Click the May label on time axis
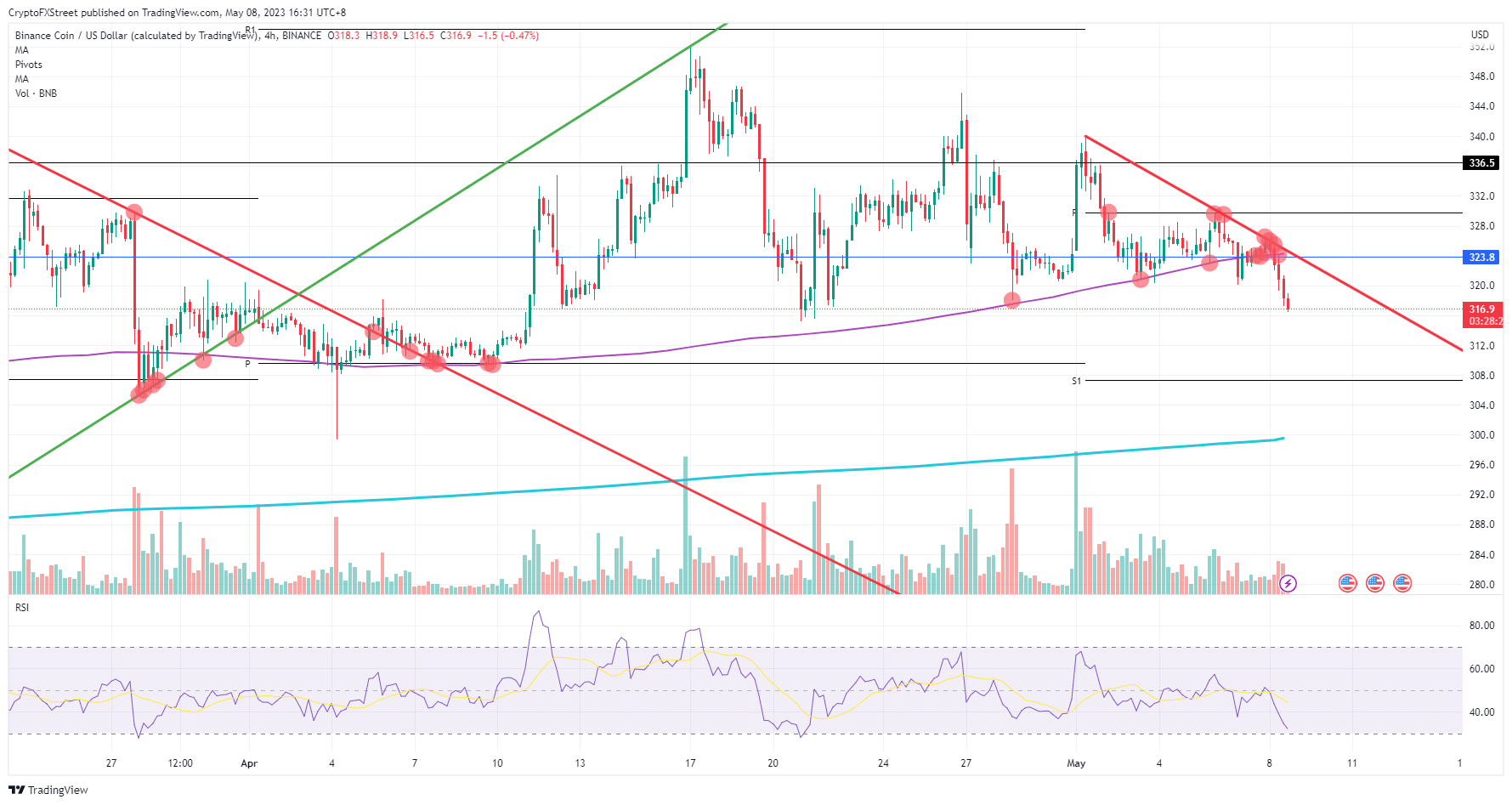Viewport: 1512px width, 805px height. point(1076,763)
